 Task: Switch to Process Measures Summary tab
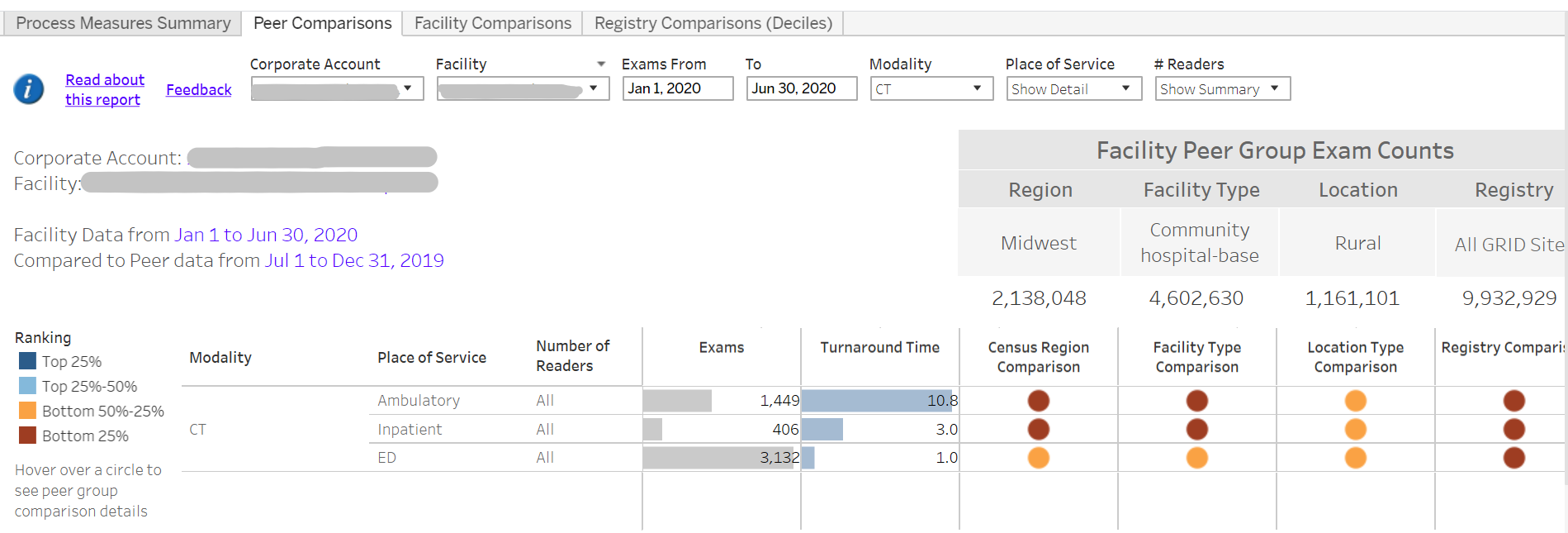[123, 23]
